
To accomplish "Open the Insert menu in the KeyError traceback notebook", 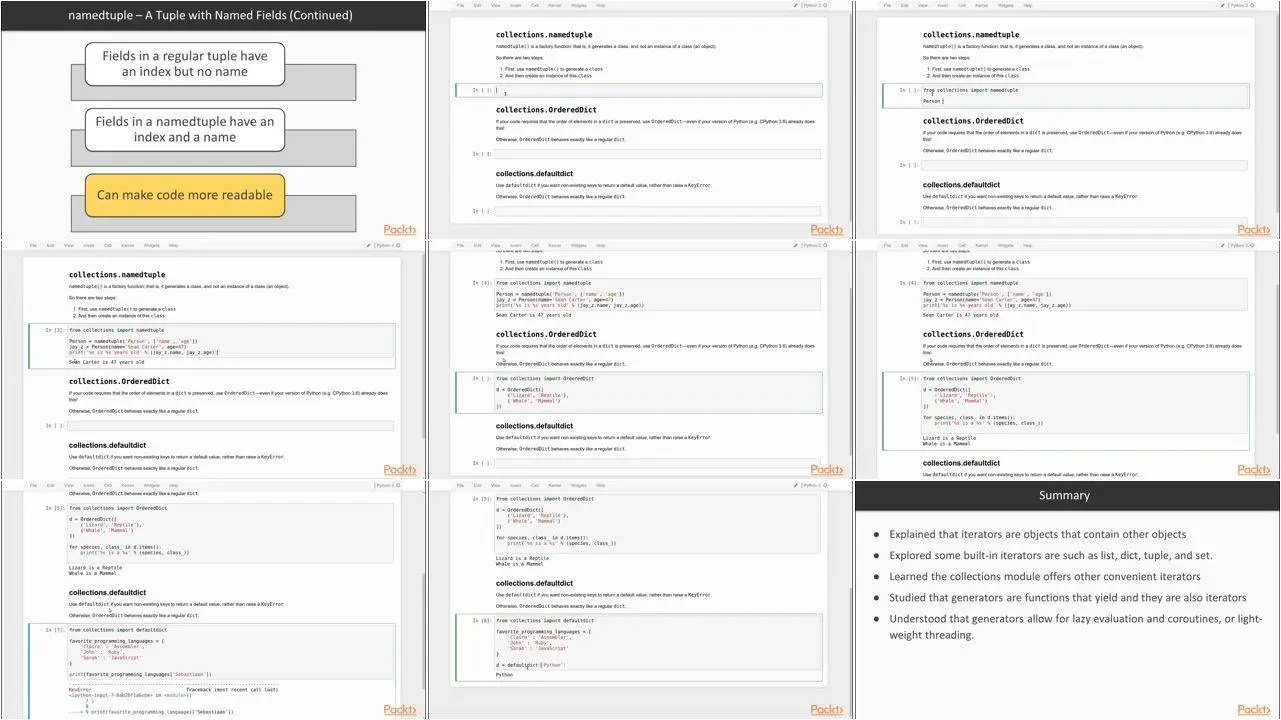I will (90, 485).
